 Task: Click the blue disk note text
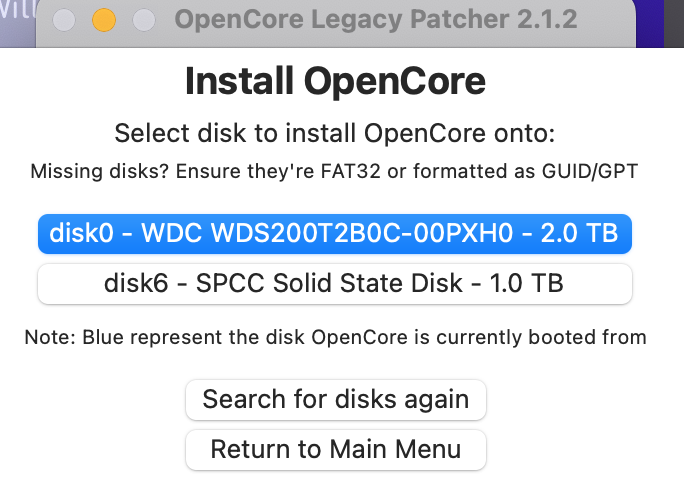tap(335, 337)
